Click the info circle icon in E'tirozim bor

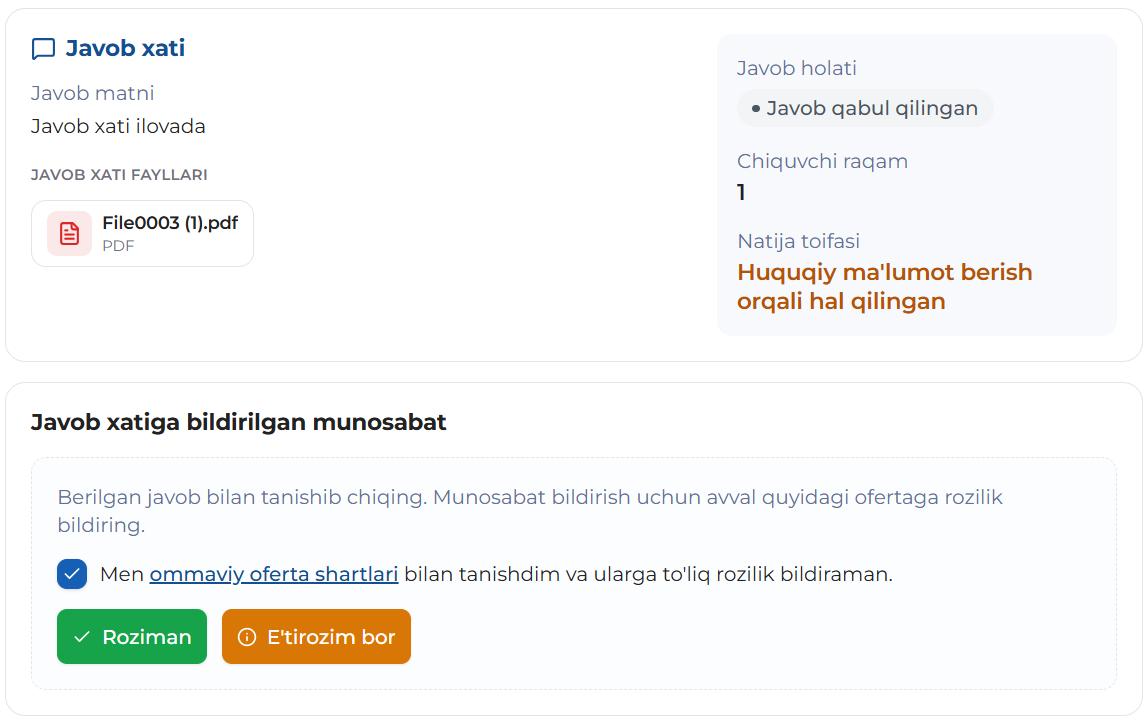[247, 637]
